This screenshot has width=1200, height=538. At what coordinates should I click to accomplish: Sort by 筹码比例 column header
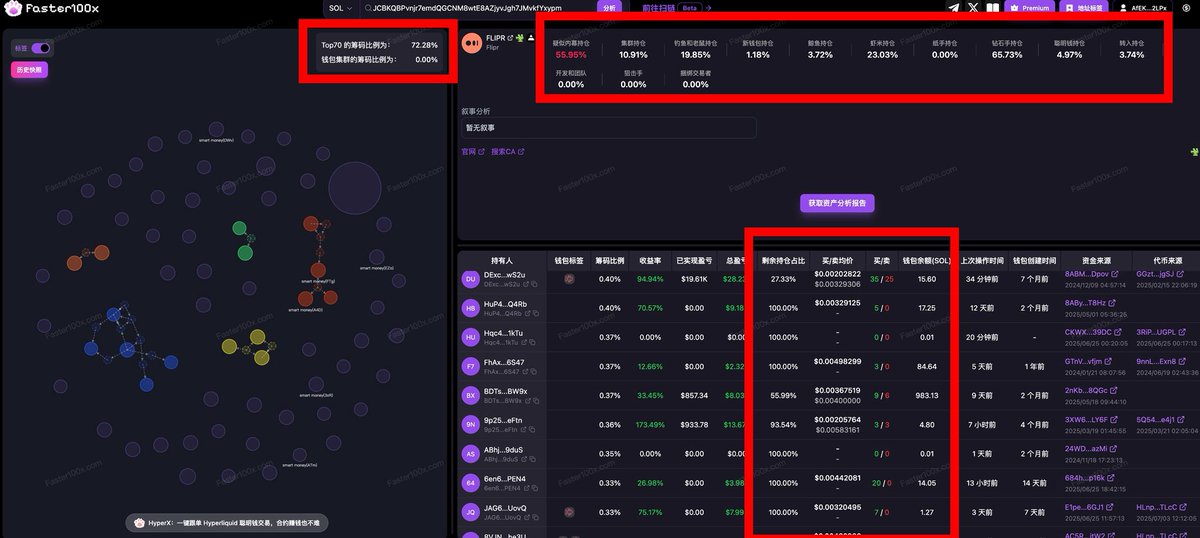609,260
